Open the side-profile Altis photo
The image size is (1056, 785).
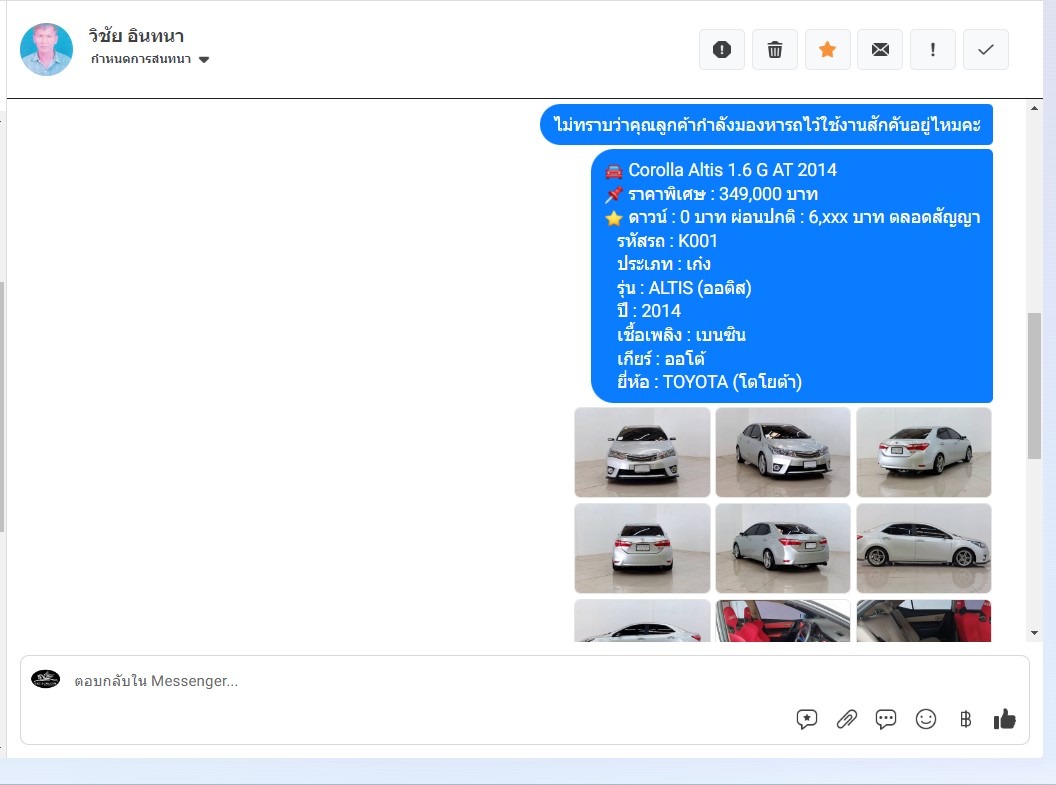tap(923, 548)
